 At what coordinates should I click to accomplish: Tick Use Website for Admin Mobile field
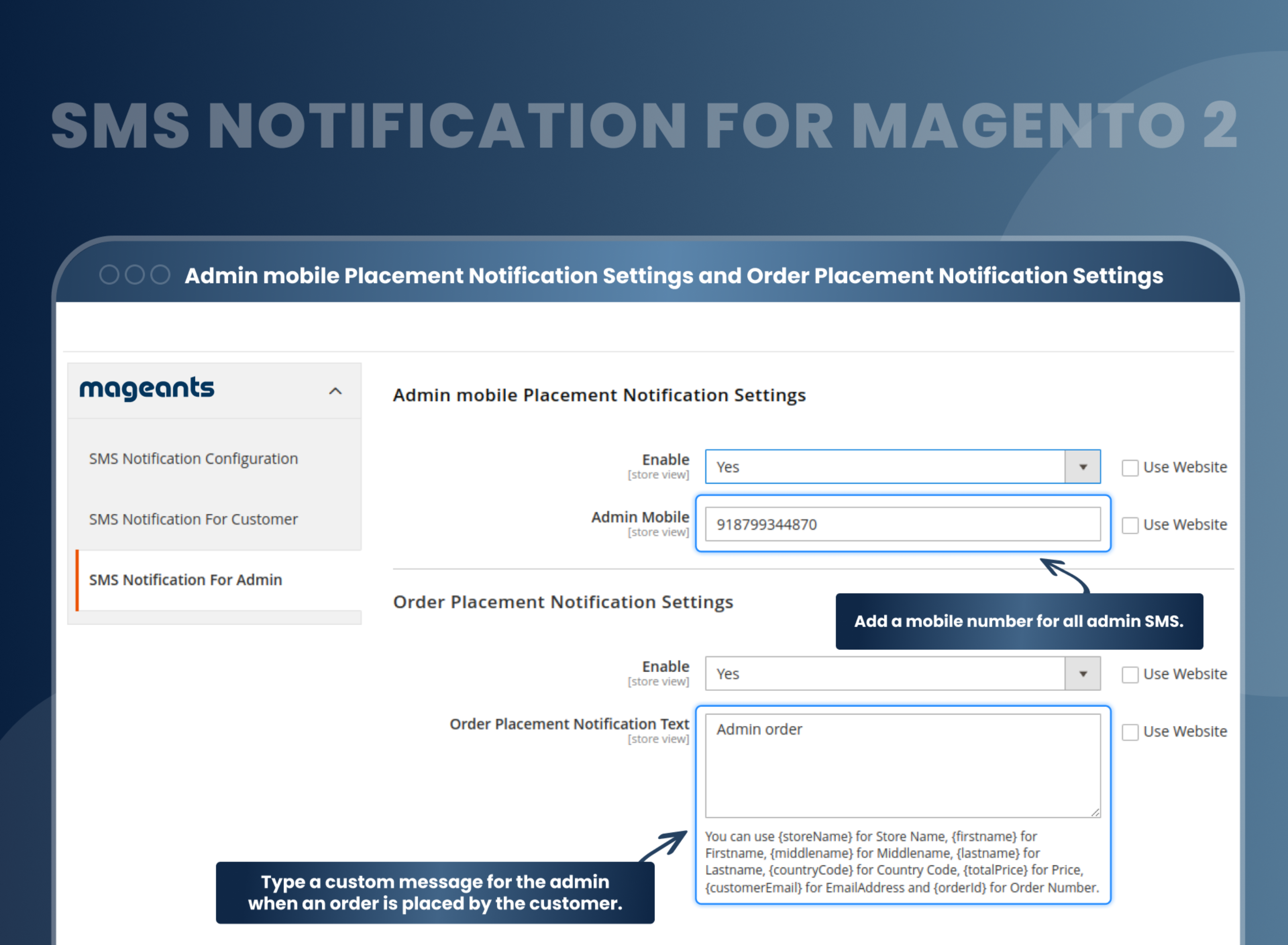(x=1130, y=525)
